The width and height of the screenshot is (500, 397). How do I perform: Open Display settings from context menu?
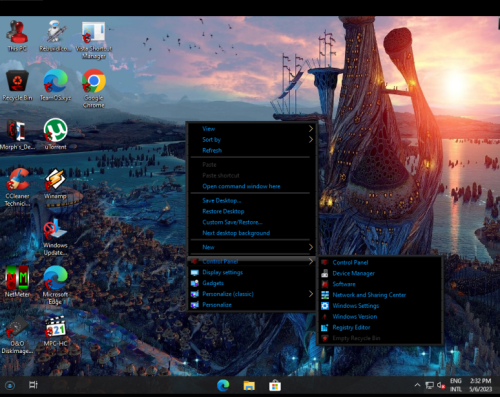click(252, 272)
